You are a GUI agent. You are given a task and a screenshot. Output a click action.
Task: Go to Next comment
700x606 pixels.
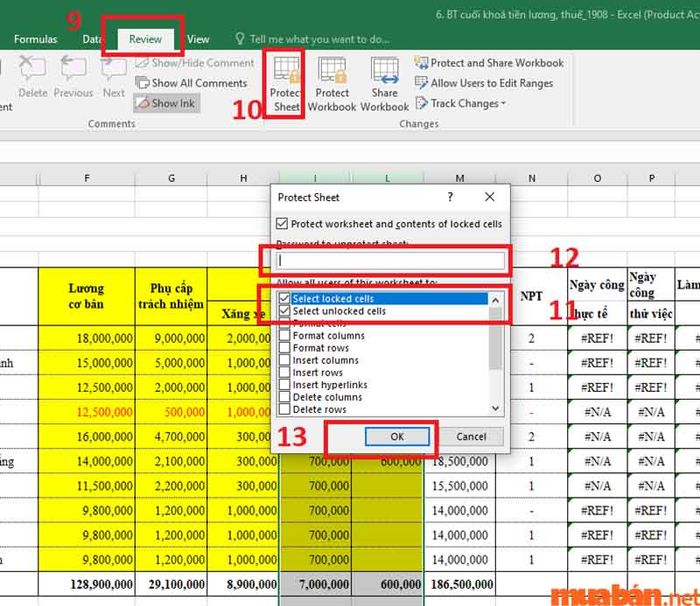pos(113,76)
